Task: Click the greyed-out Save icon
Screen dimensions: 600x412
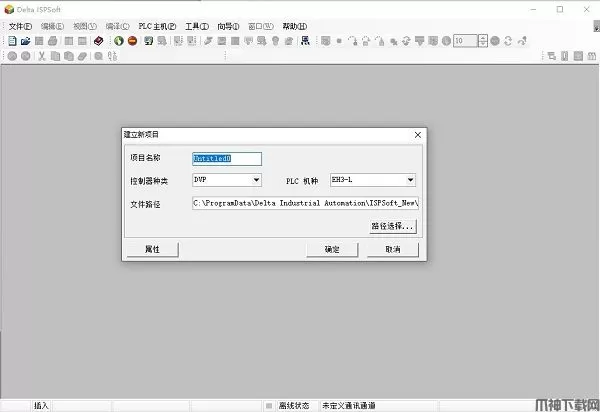Action: tap(39, 41)
